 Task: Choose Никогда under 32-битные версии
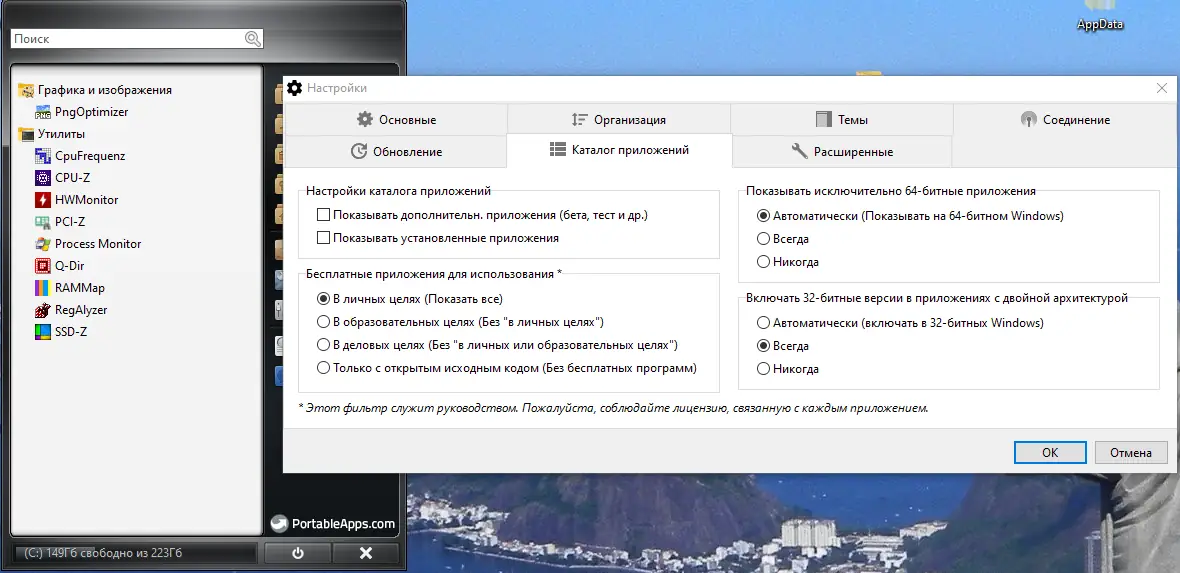click(763, 369)
